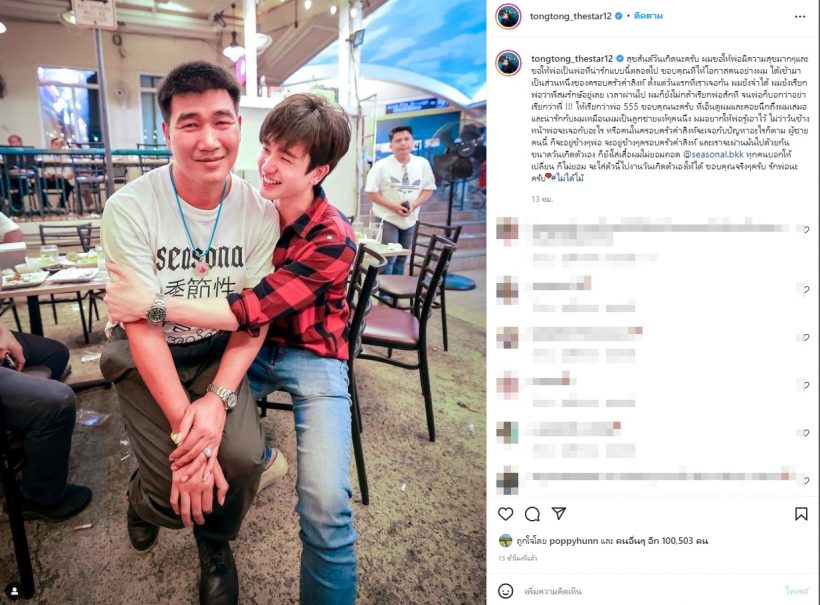The width and height of the screenshot is (820, 605).
Task: Submit the comment with the โพสต์ button
Action: click(x=796, y=591)
